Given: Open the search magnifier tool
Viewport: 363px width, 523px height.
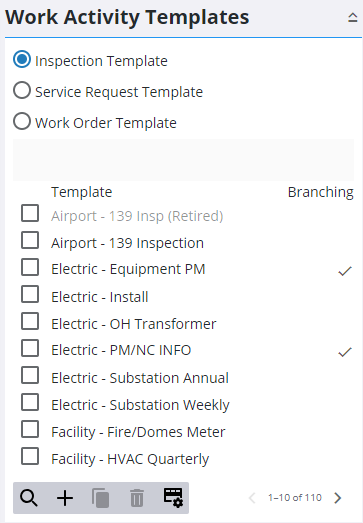Looking at the screenshot, I should (x=29, y=498).
